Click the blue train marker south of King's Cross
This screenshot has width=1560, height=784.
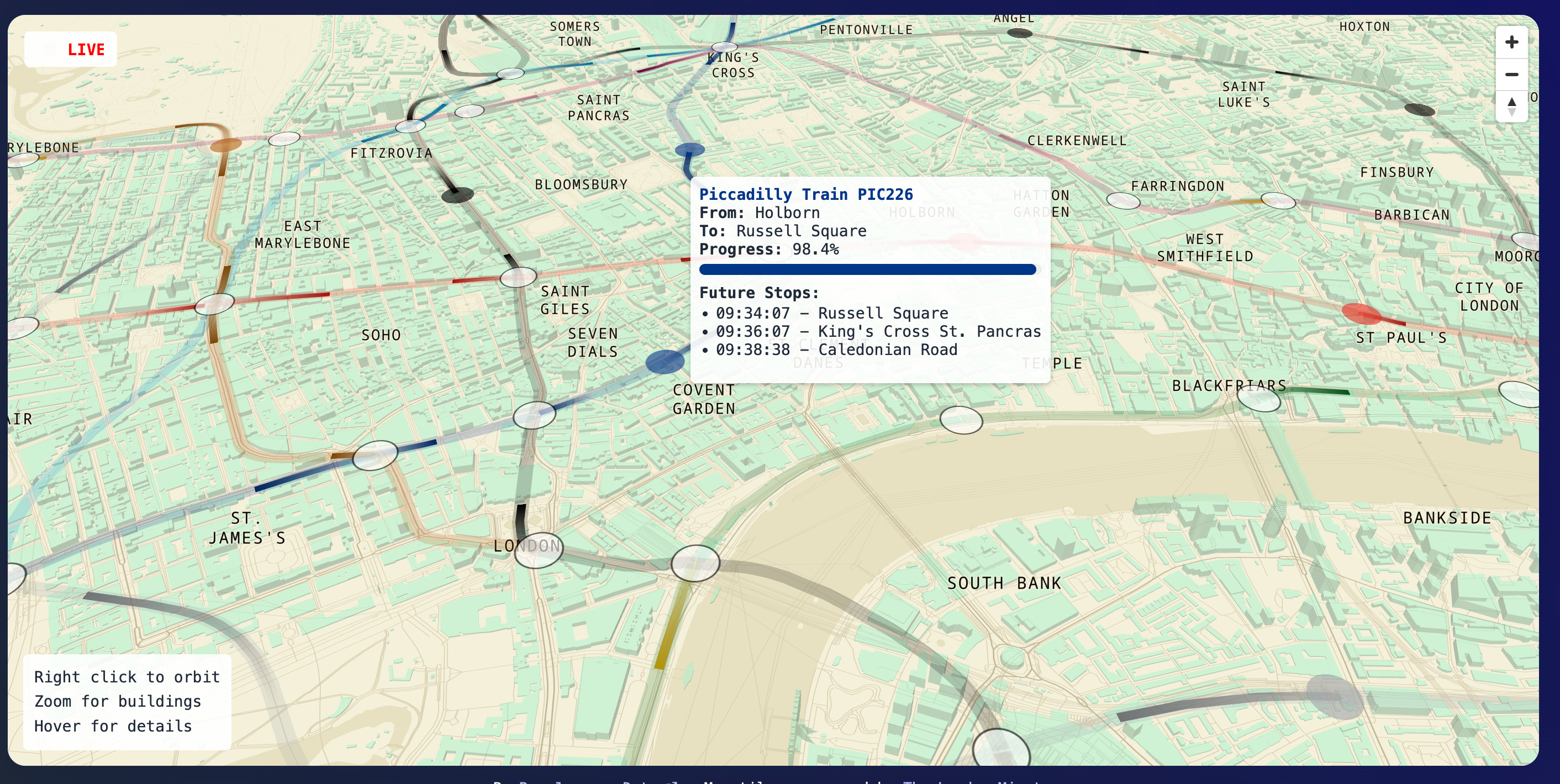point(689,149)
